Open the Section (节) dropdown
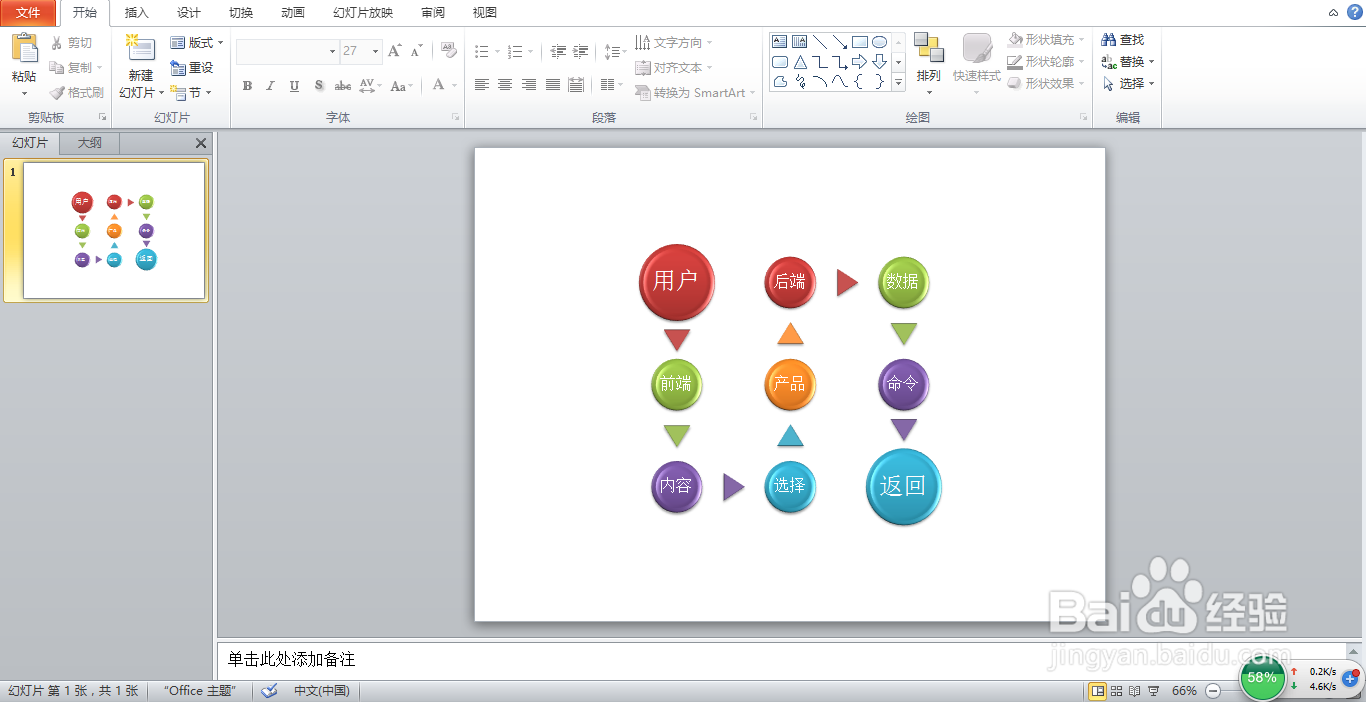The height and width of the screenshot is (702, 1366). coord(191,93)
